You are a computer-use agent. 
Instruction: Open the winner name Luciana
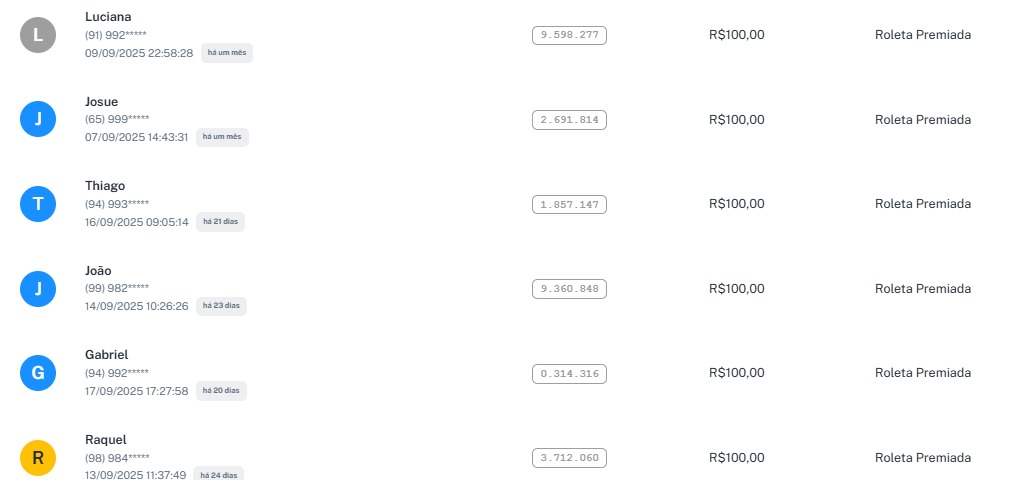[x=108, y=17]
